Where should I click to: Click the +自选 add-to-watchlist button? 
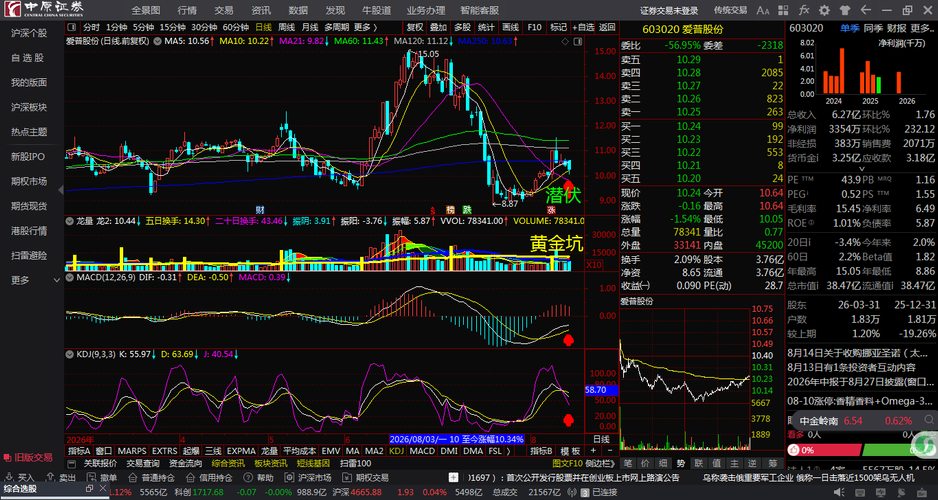coord(583,27)
